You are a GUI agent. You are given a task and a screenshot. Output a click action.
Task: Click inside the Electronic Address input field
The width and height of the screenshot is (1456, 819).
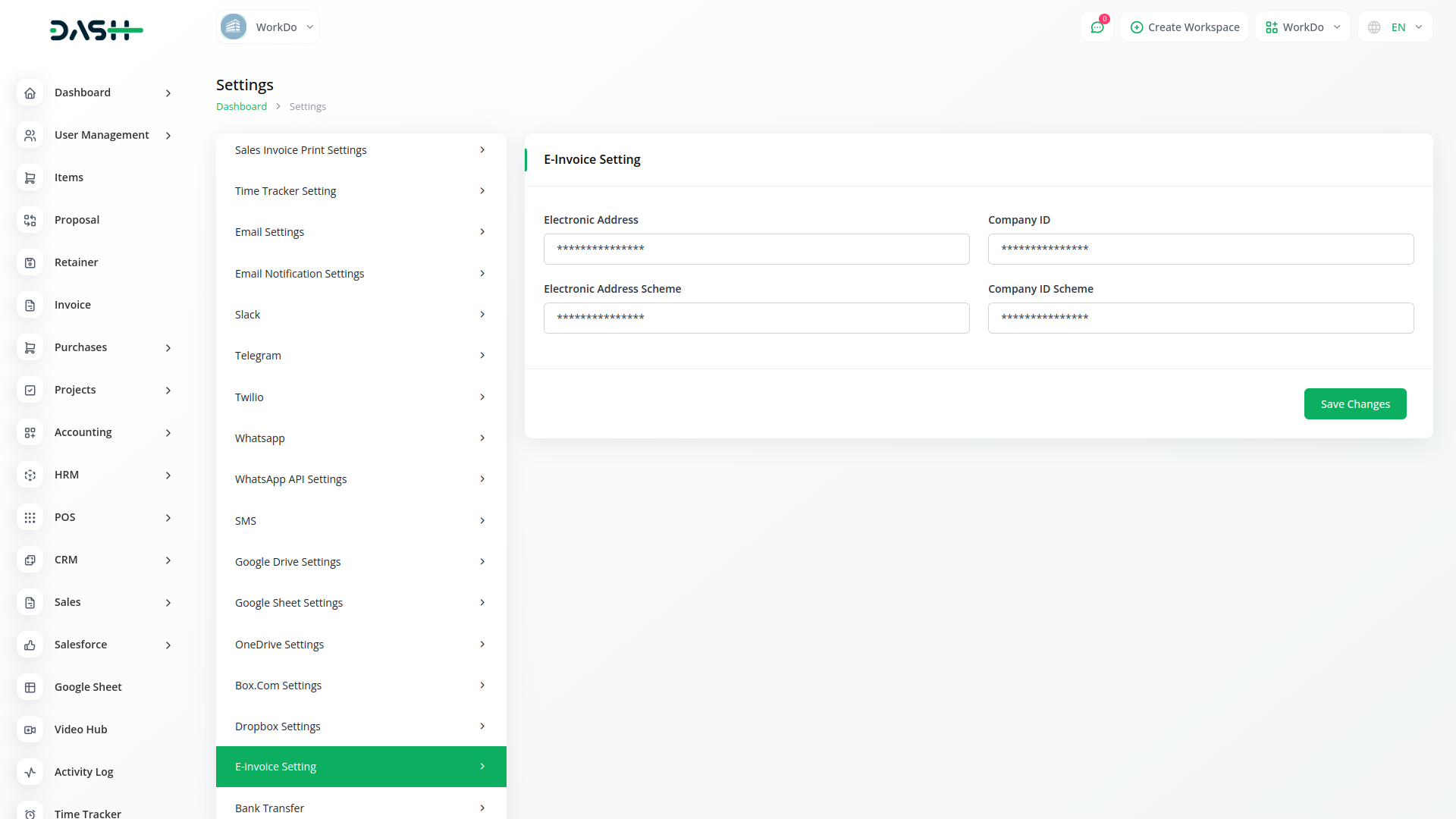(x=756, y=249)
